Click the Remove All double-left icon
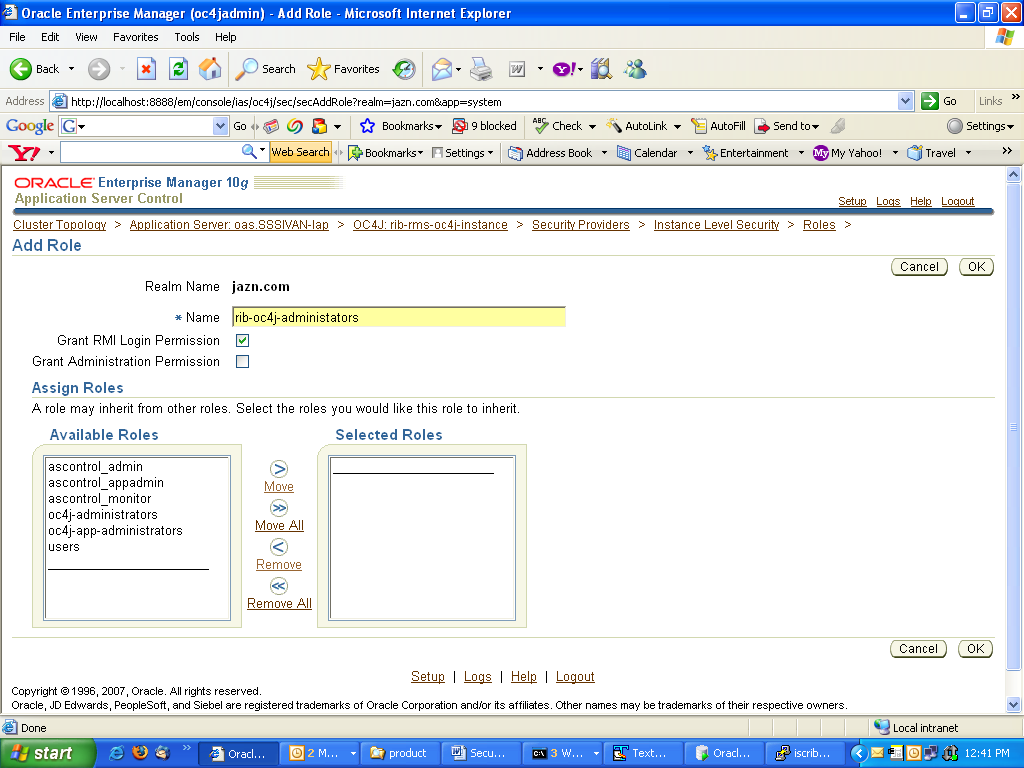The width and height of the screenshot is (1024, 768). 279,586
